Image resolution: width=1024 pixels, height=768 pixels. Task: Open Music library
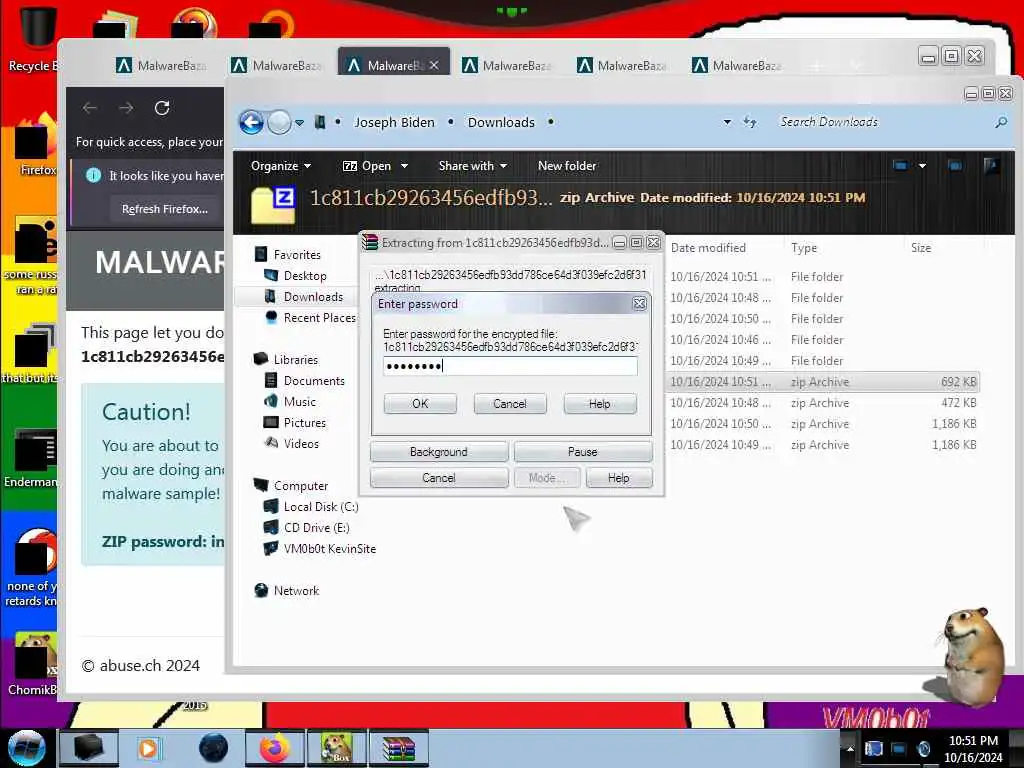[299, 402]
